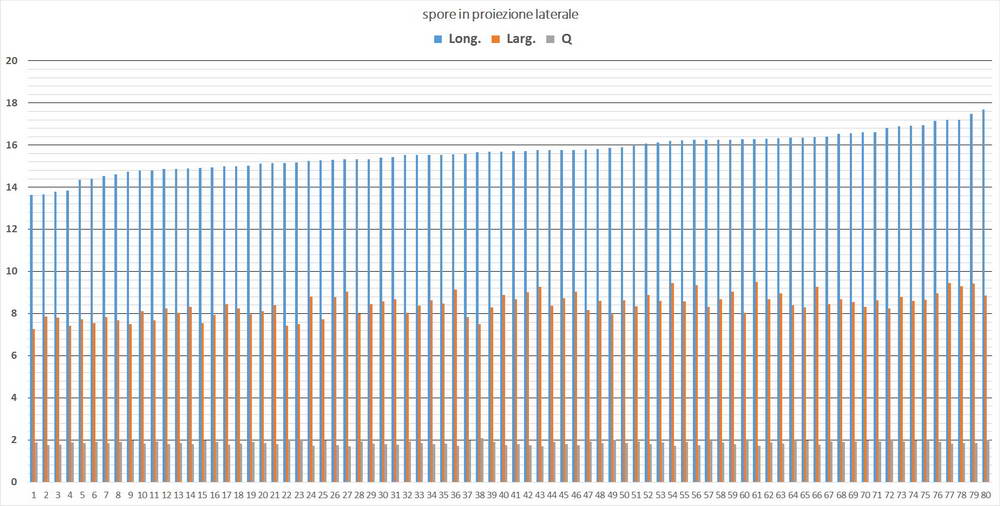Click the y-axis label 8
The image size is (1000, 506).
(x=13, y=313)
